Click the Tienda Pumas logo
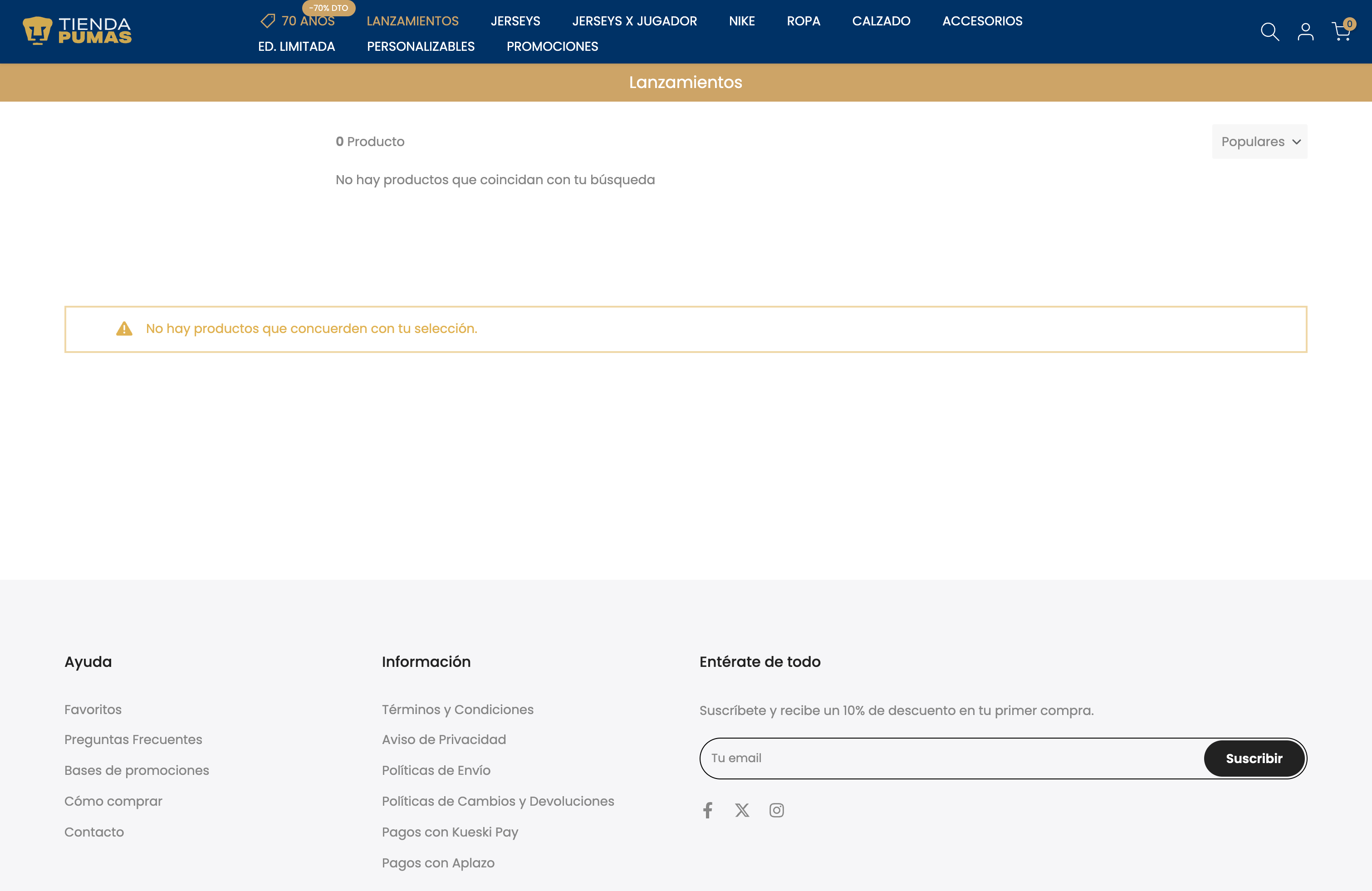Screen dimensions: 1372x891 pos(77,30)
